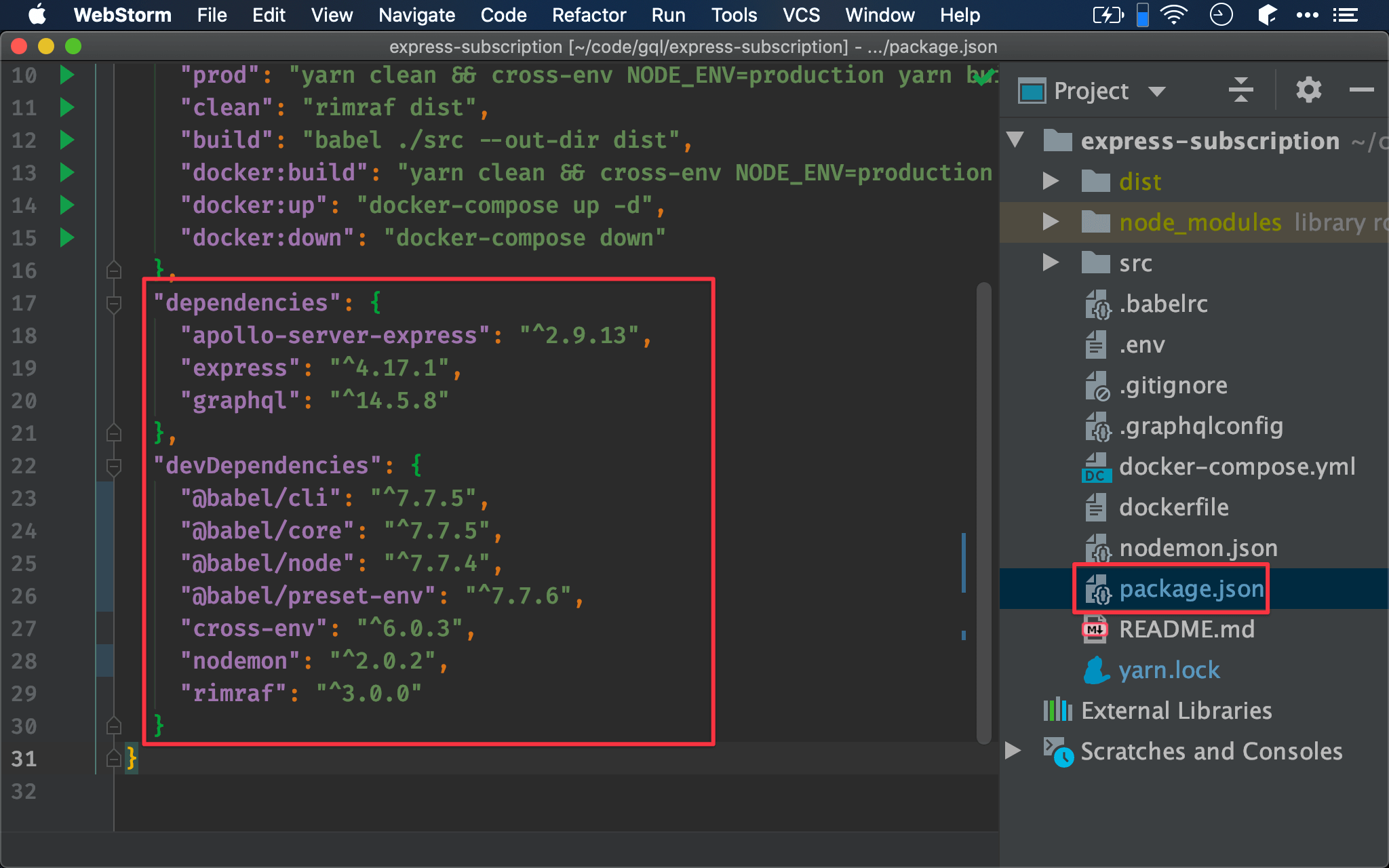The width and height of the screenshot is (1389, 868).
Task: Click the docker-compose.yml DC icon
Action: click(x=1097, y=467)
